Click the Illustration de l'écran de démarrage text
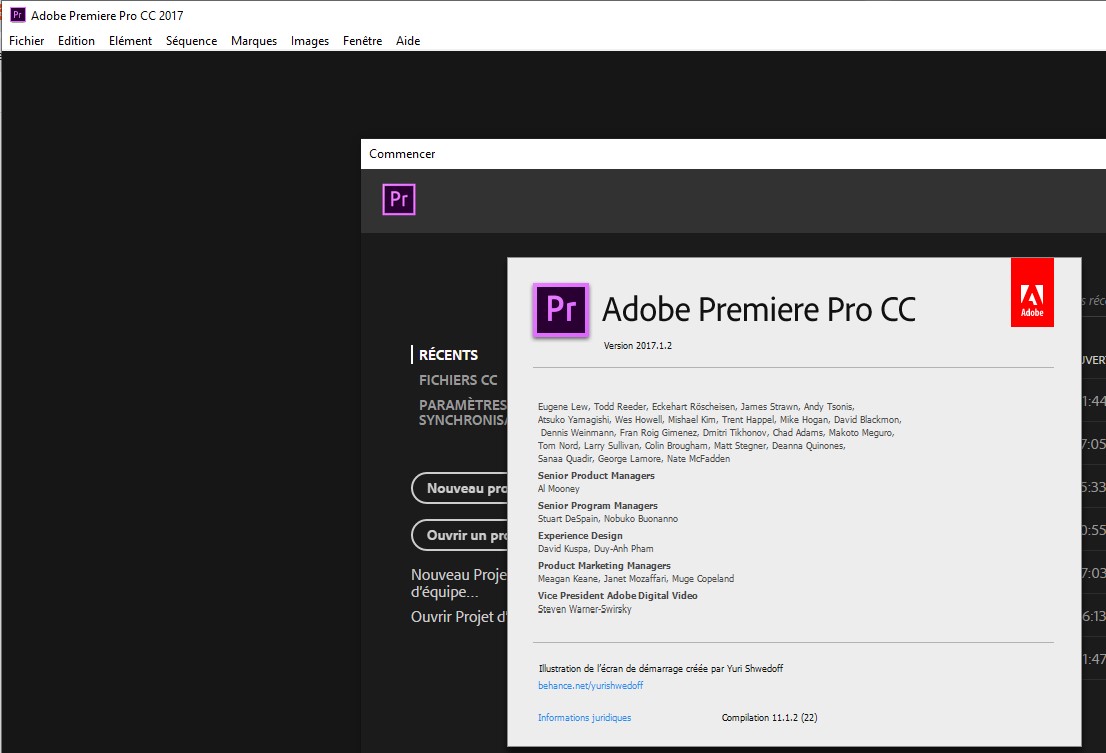1106x753 pixels. tap(660, 668)
